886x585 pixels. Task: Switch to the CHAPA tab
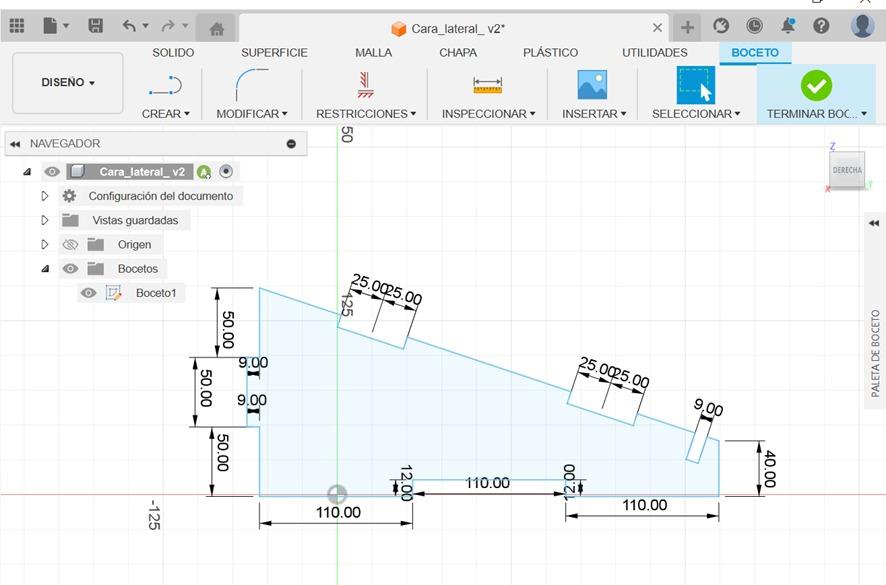(x=458, y=53)
